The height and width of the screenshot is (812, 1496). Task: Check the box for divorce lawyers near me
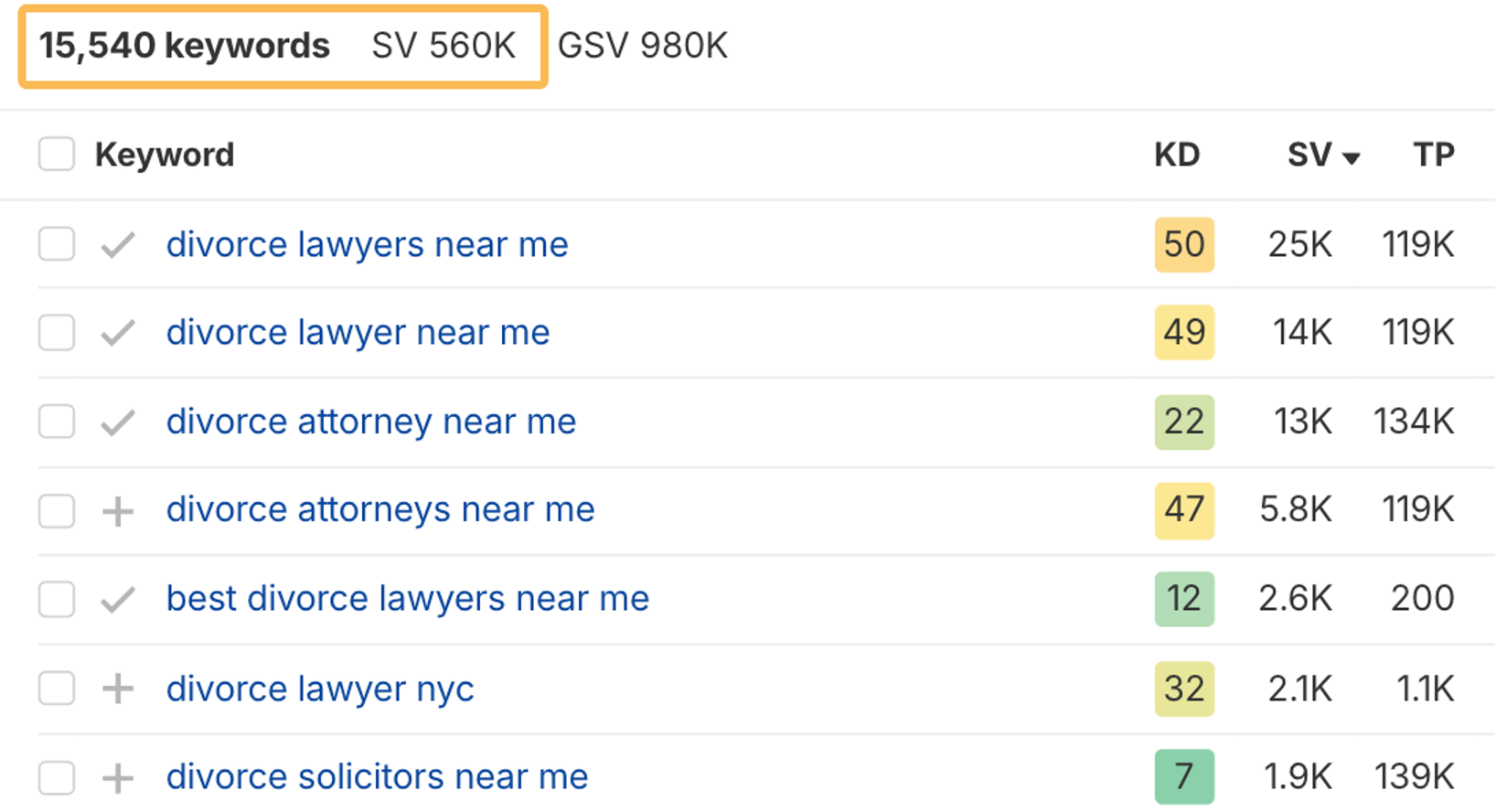tap(57, 244)
